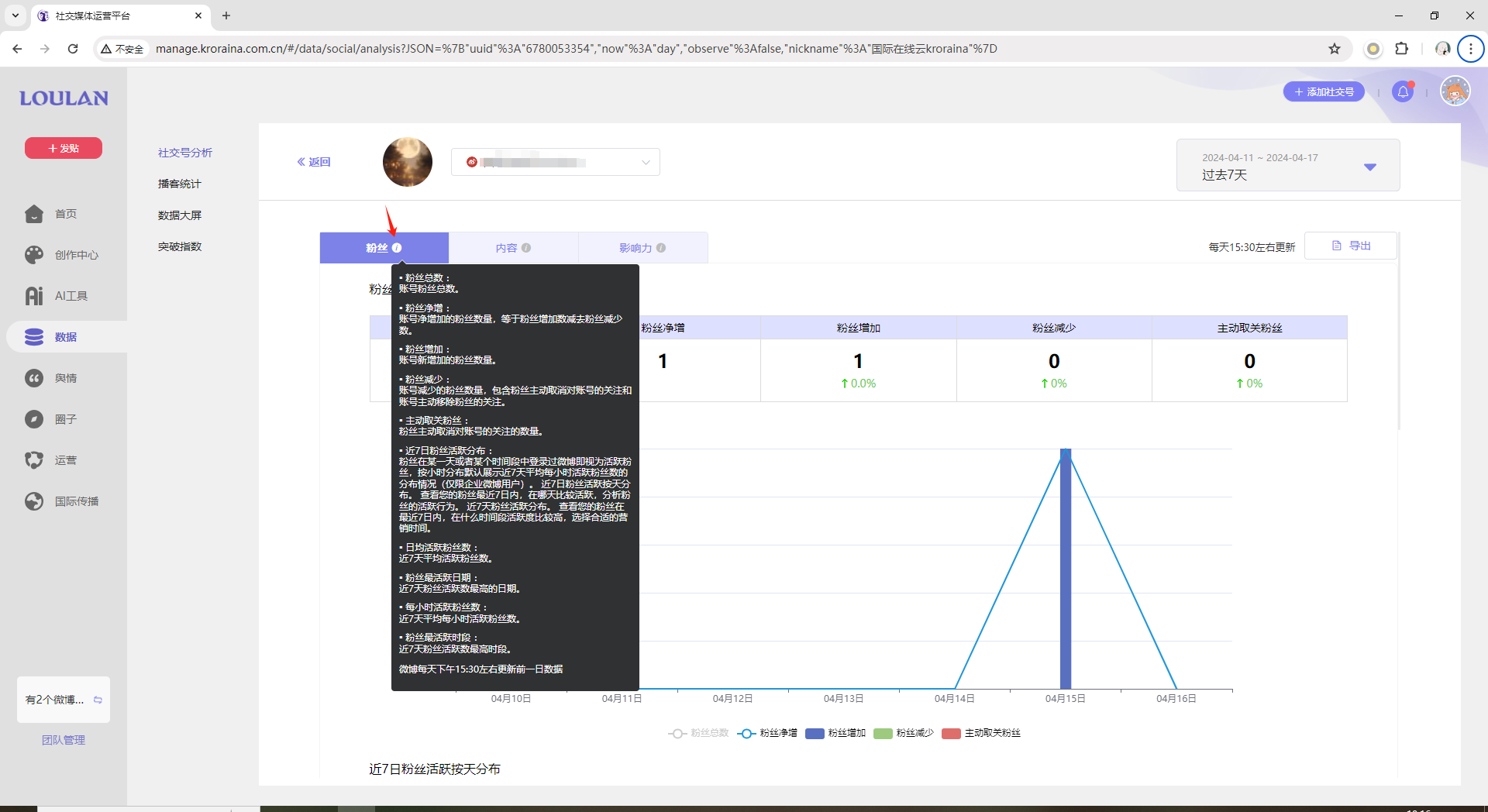Open 社交号分析 submenu item
The width and height of the screenshot is (1488, 812).
pos(185,153)
